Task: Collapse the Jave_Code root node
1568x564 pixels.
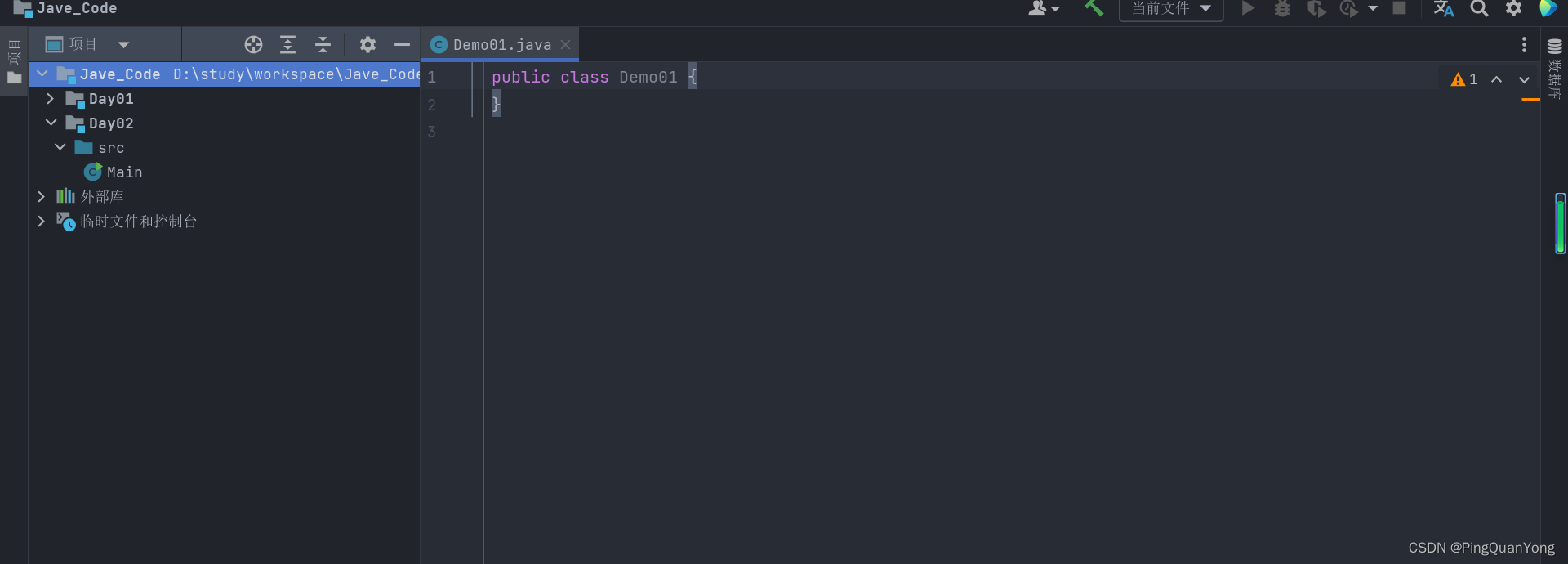Action: tap(42, 74)
